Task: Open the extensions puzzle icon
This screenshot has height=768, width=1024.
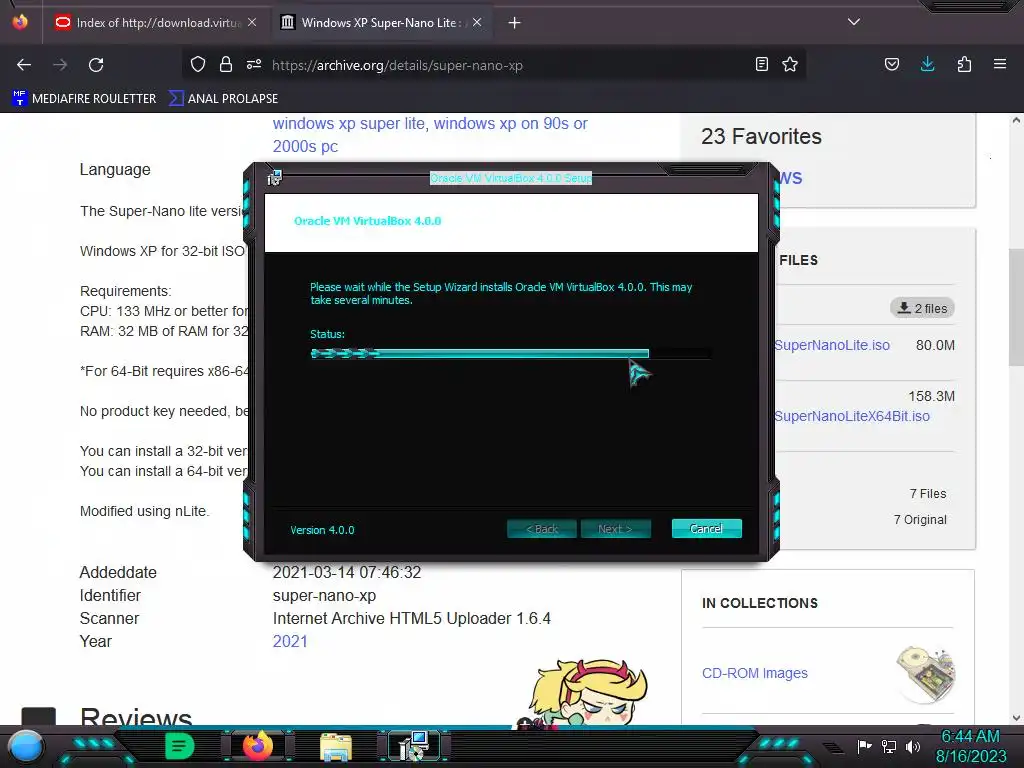Action: coord(964,64)
